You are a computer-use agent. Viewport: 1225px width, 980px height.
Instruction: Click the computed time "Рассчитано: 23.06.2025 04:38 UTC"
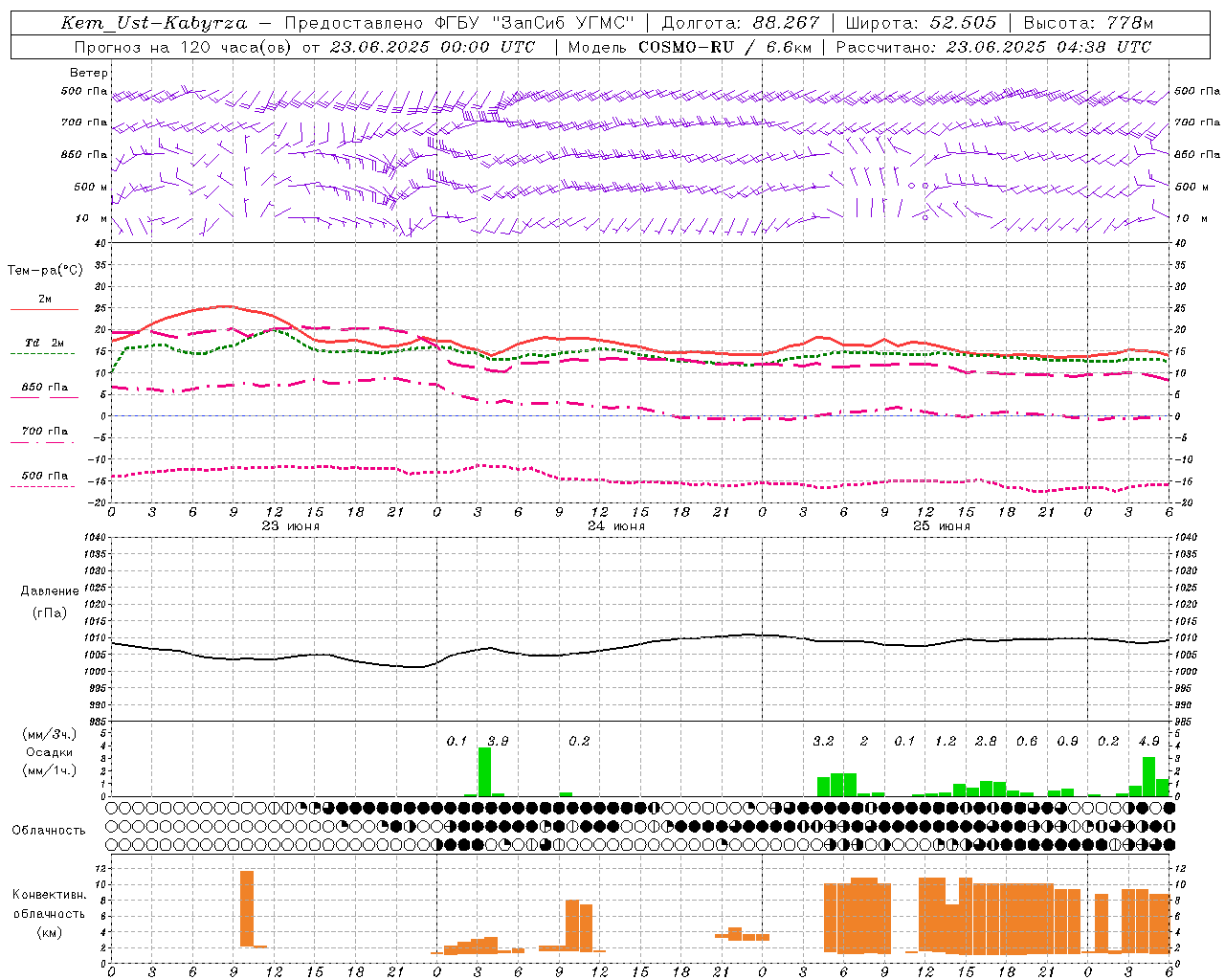(993, 47)
